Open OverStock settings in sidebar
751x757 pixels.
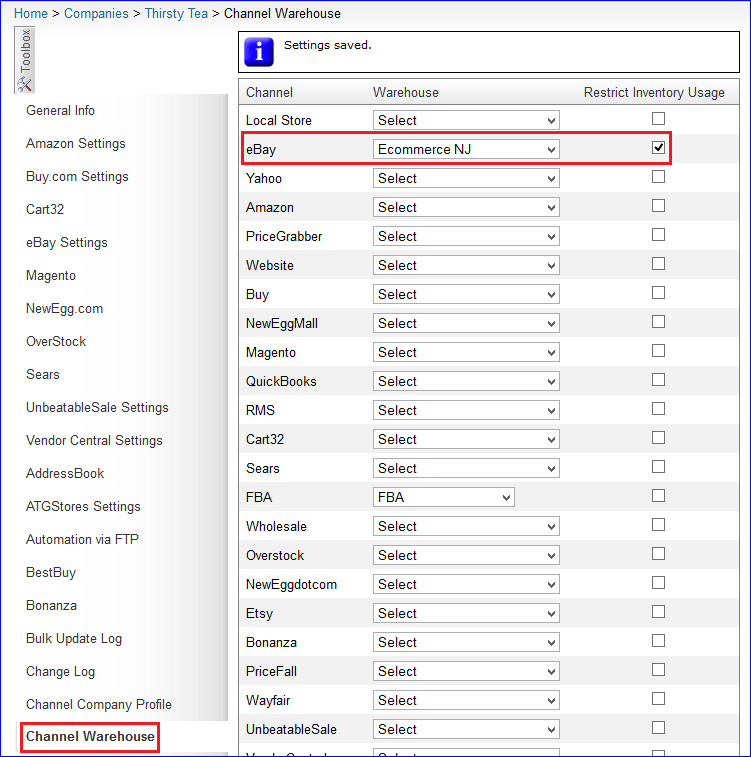click(x=56, y=341)
